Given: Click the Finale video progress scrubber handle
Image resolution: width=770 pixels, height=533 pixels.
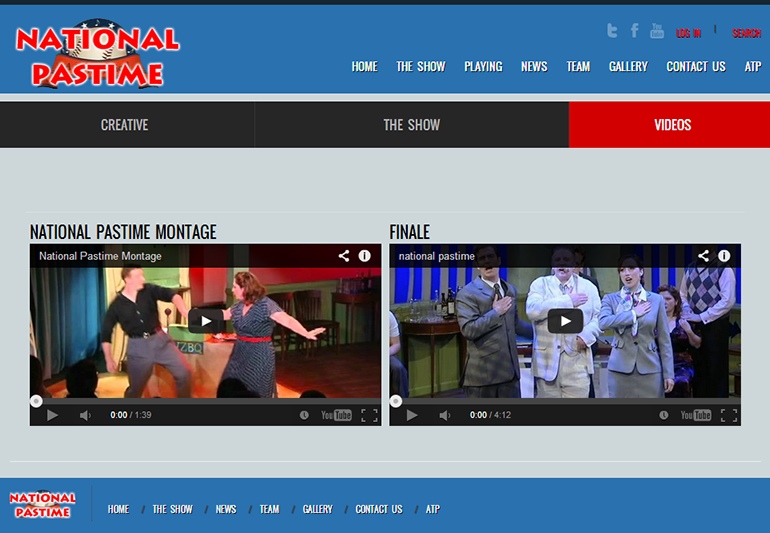Looking at the screenshot, I should [x=396, y=401].
